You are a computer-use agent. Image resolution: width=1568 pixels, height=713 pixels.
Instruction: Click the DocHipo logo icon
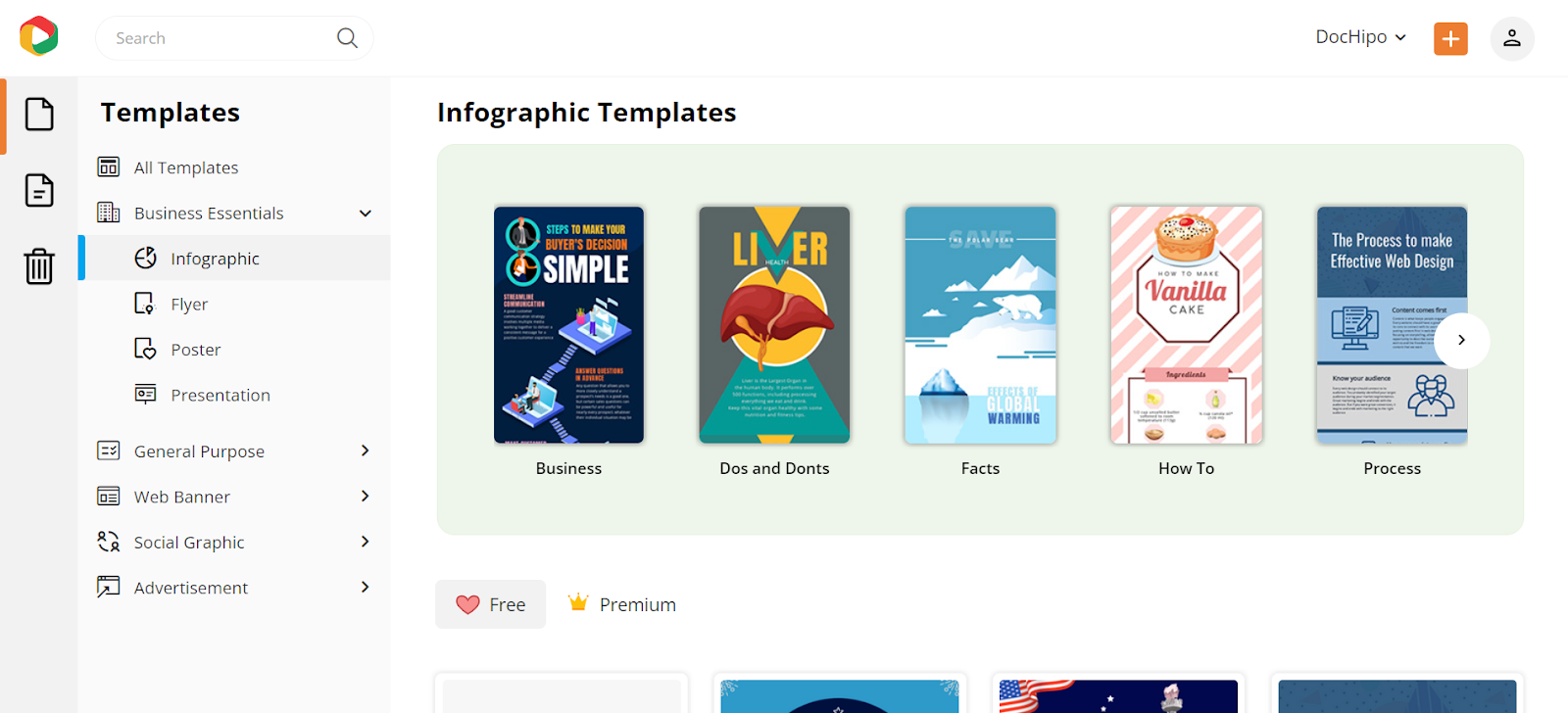coord(39,36)
